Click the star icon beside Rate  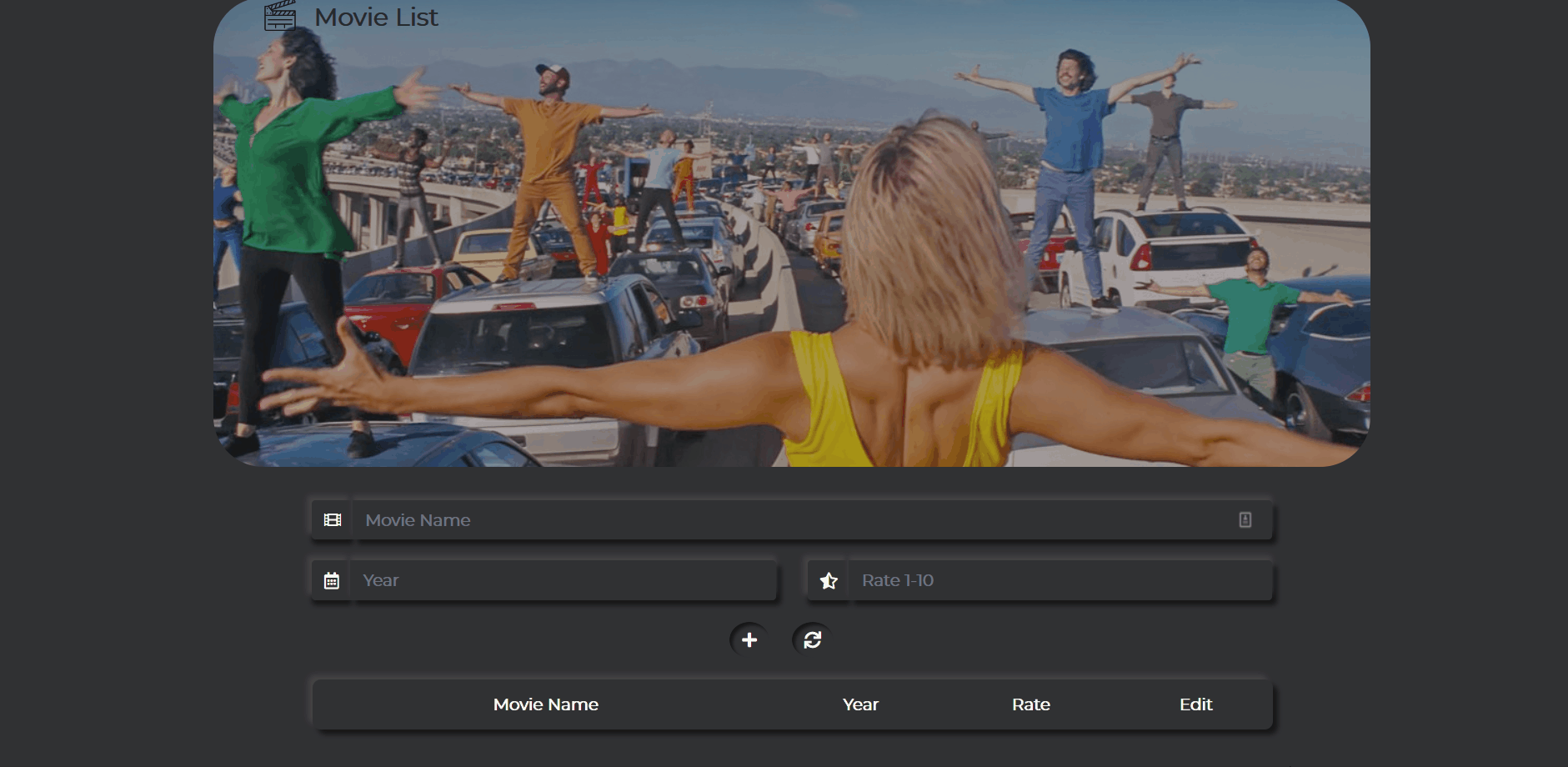[829, 580]
